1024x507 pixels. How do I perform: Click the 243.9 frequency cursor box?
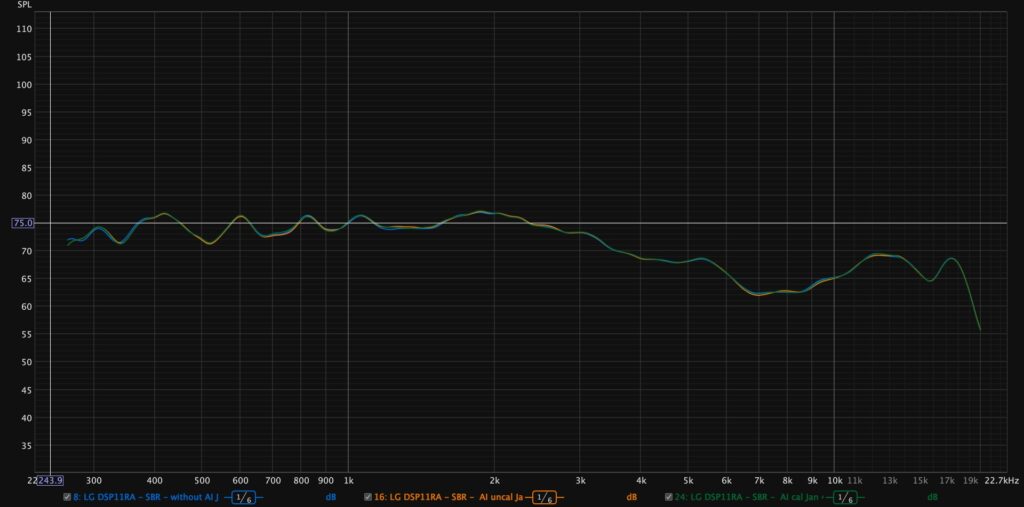click(50, 480)
